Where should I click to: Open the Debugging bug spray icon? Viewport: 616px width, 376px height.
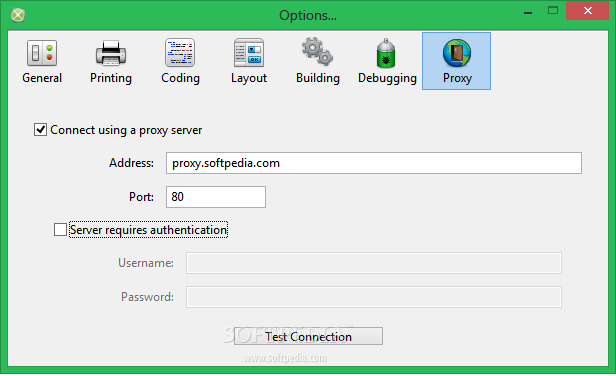tap(386, 53)
